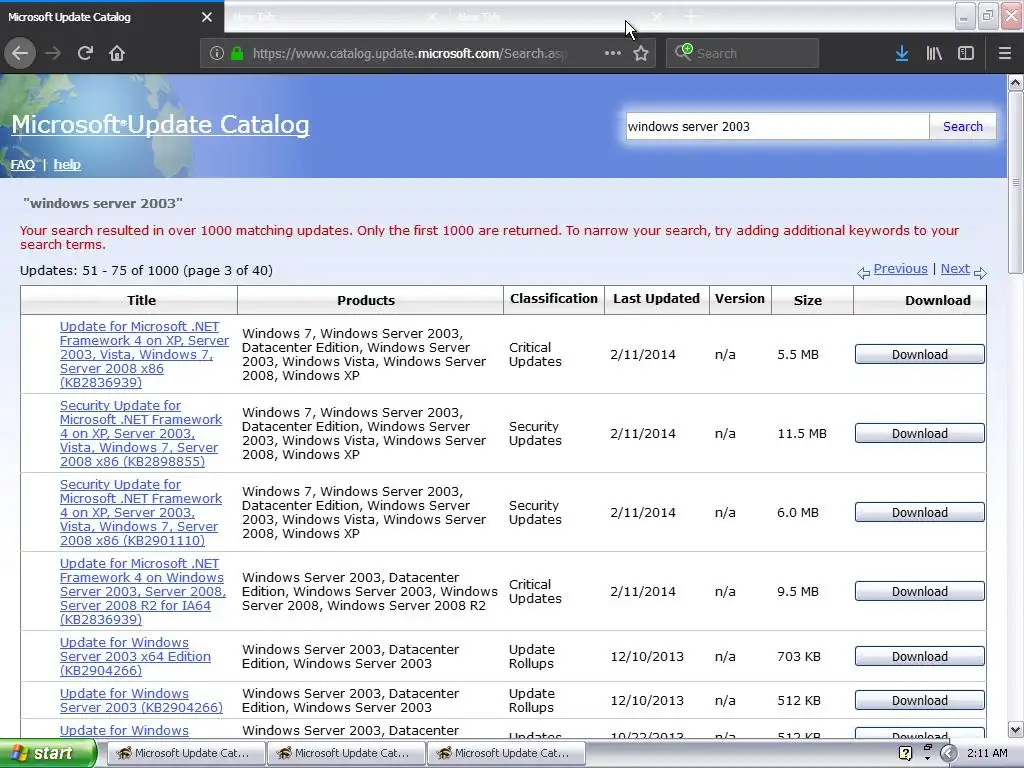Viewport: 1024px width, 768px height.
Task: Open the FAQ link
Action: (x=22, y=165)
